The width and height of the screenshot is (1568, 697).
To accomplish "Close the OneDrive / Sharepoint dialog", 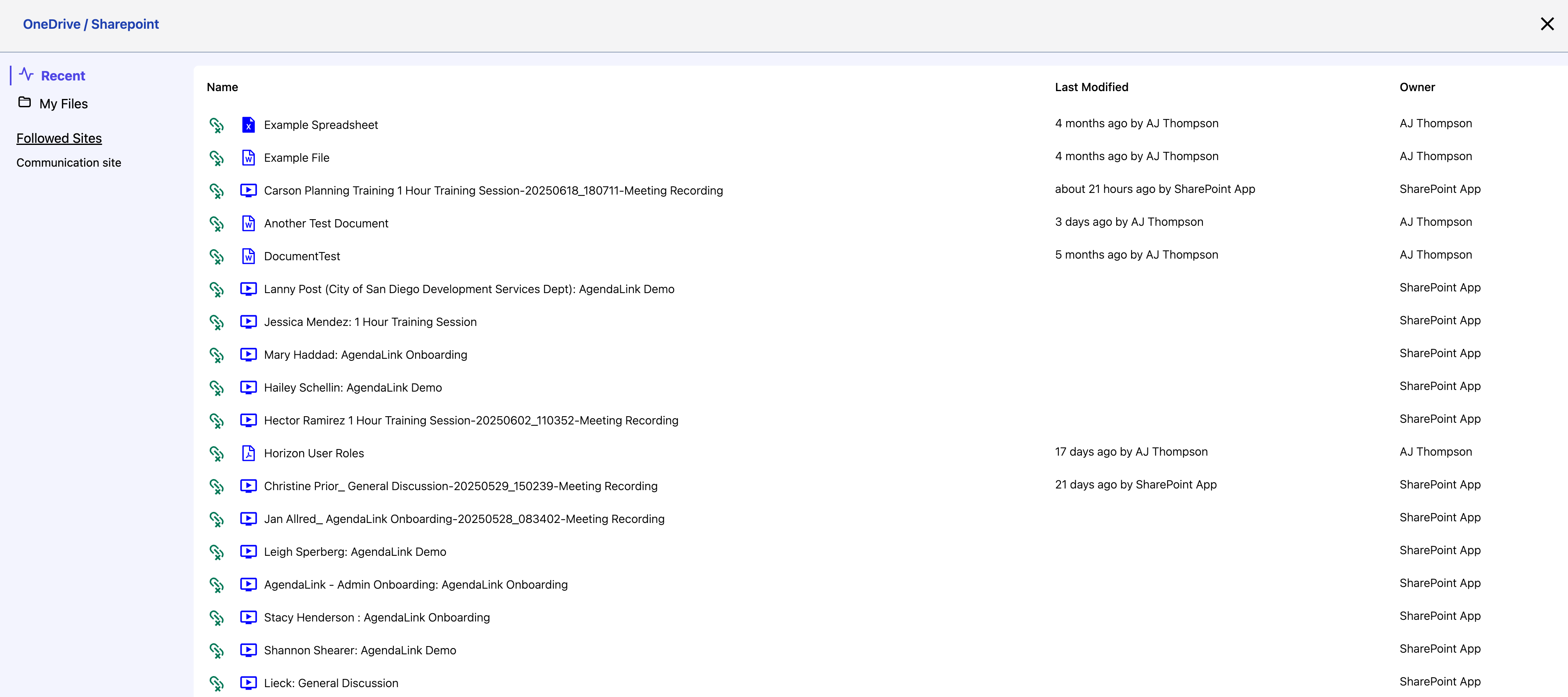I will pyautogui.click(x=1547, y=24).
